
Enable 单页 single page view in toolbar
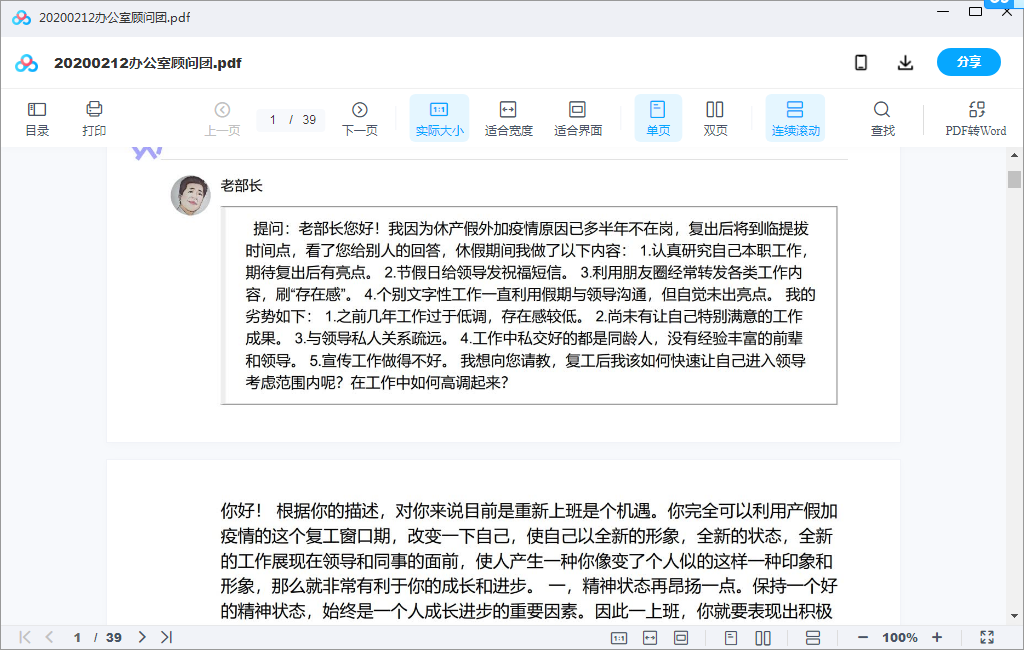(658, 118)
